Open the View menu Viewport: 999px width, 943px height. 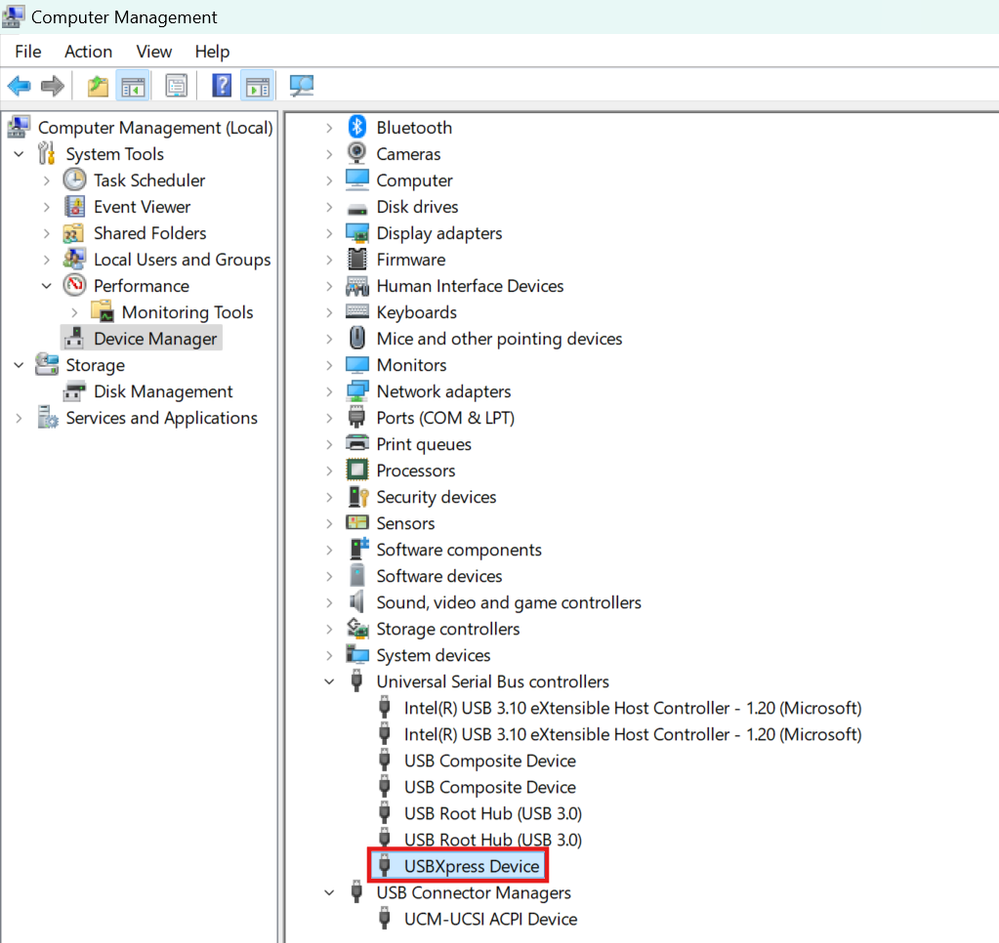pos(153,51)
